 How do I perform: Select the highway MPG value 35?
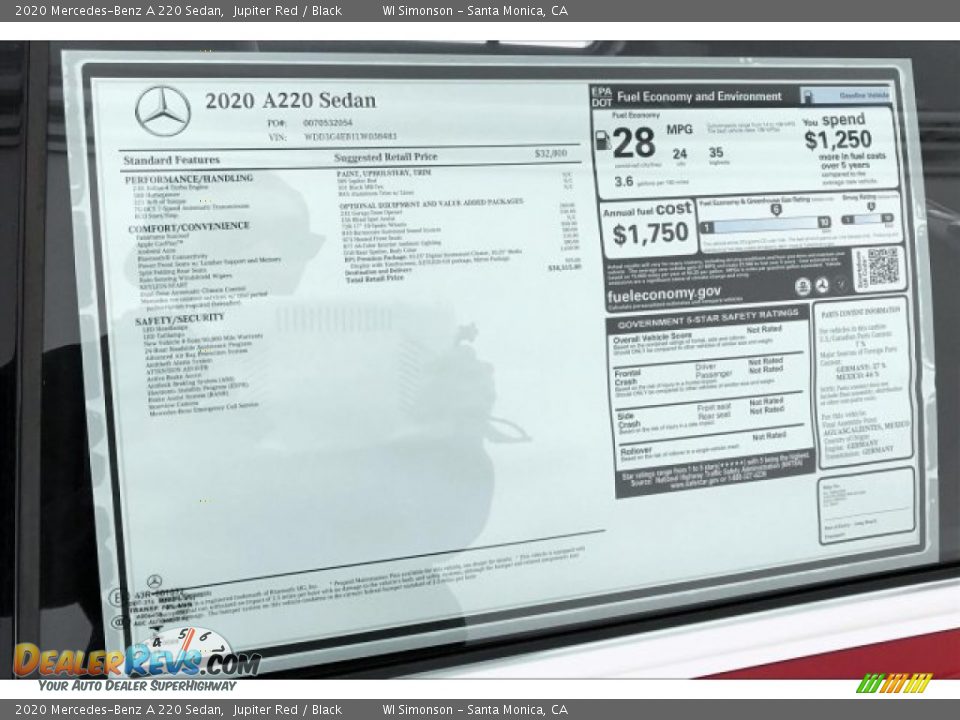pos(716,152)
